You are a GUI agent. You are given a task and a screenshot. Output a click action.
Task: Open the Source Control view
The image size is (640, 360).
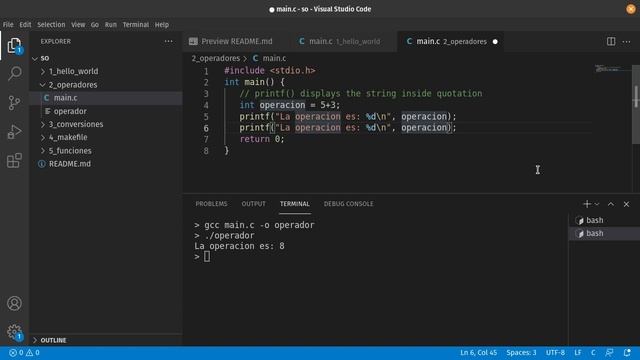coord(14,102)
